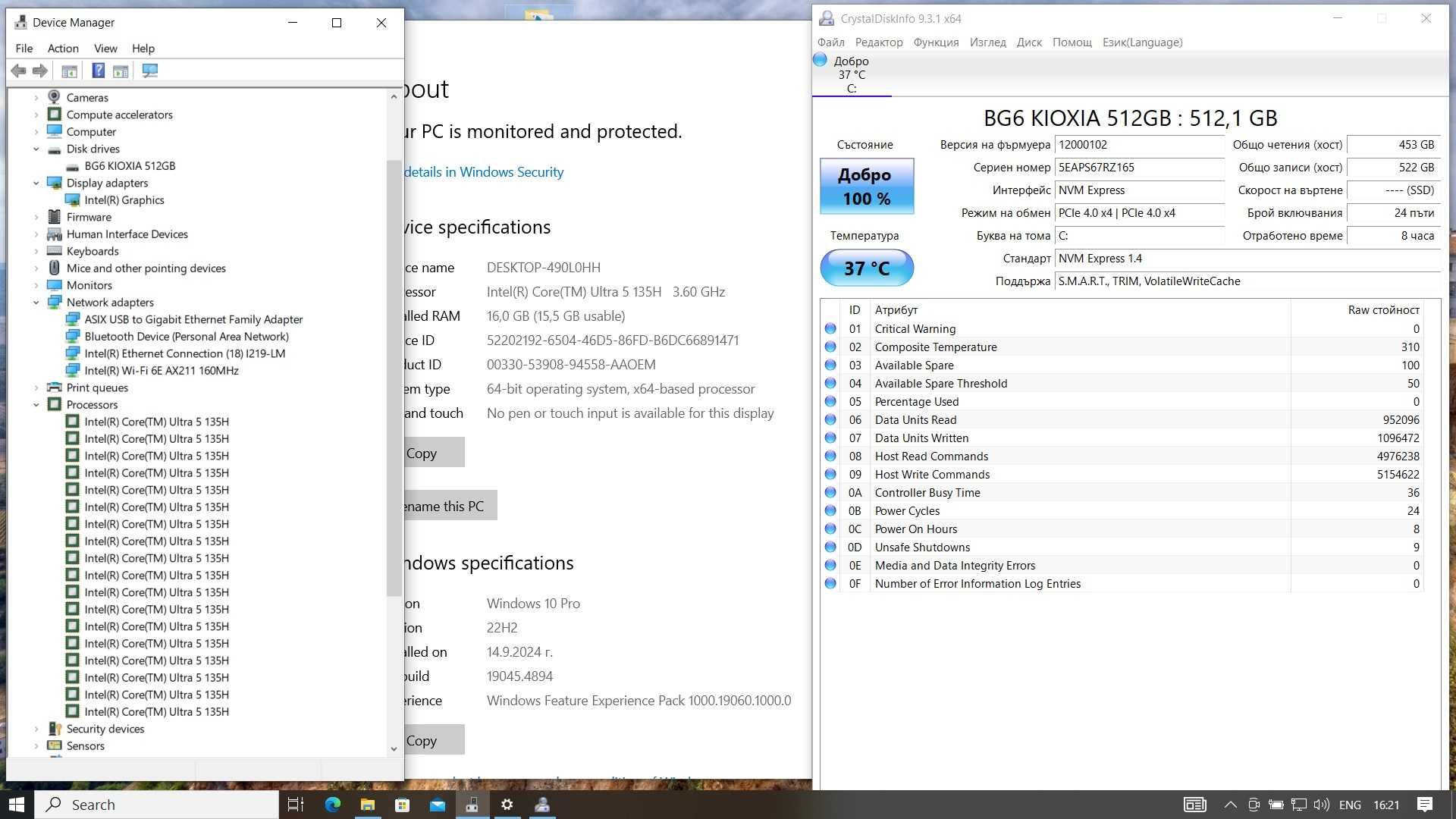Open the File menu in Device Manager
1456x819 pixels.
(24, 48)
